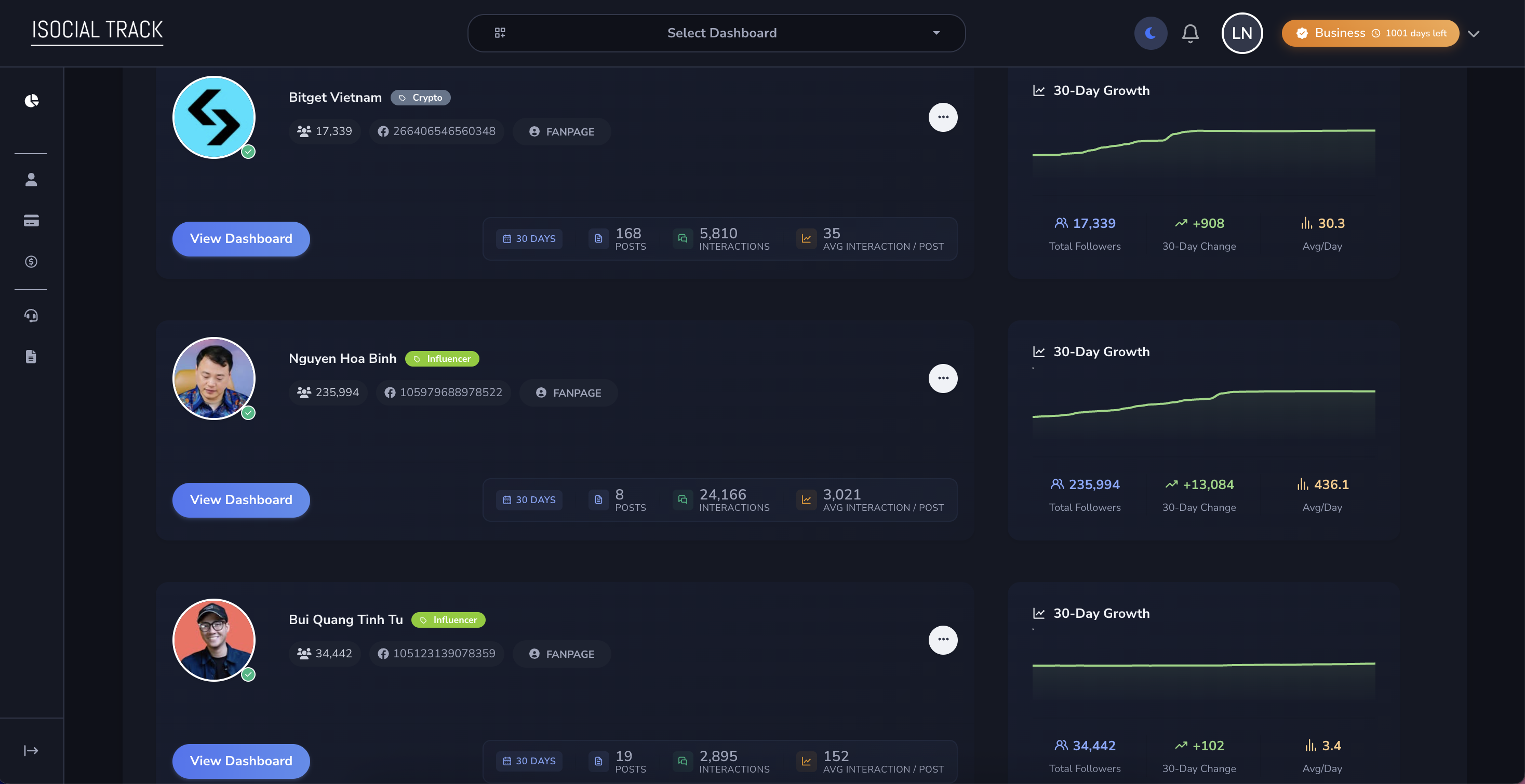Open the Select Dashboard dropdown

[x=716, y=33]
